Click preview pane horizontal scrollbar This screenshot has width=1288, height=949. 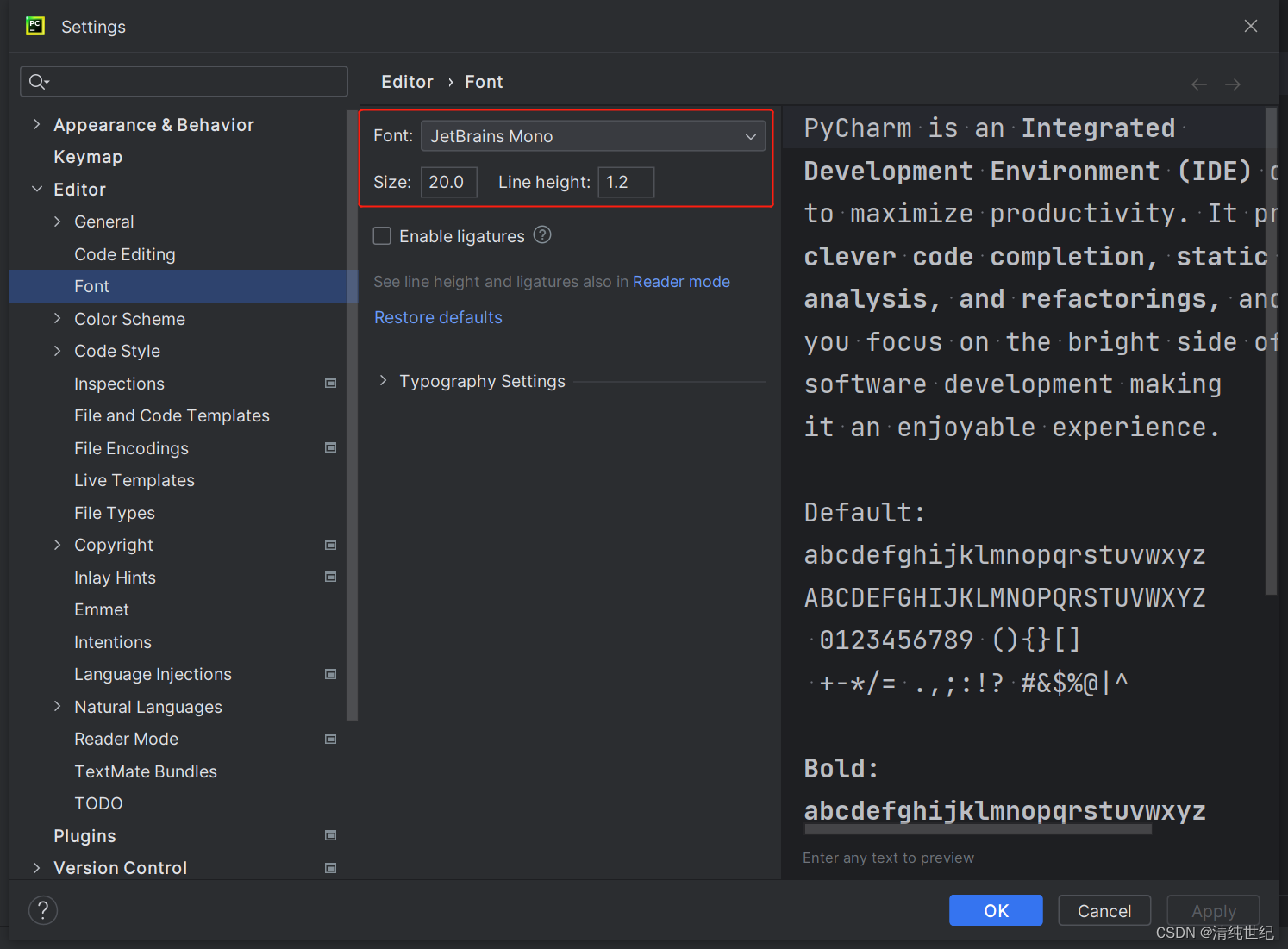pos(978,828)
